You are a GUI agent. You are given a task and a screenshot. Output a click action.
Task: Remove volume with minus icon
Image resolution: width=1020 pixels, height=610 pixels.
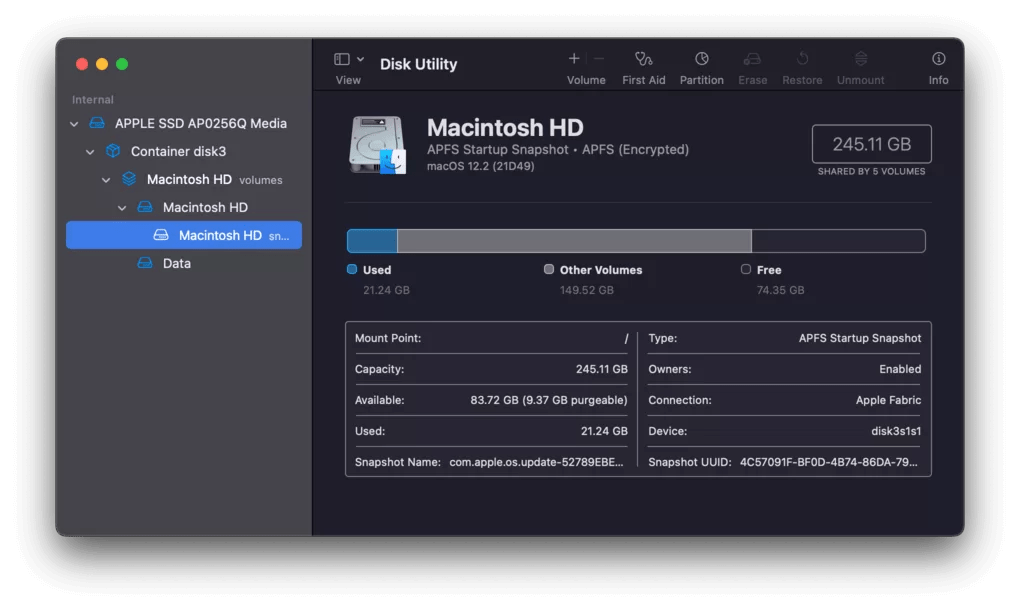pos(599,59)
